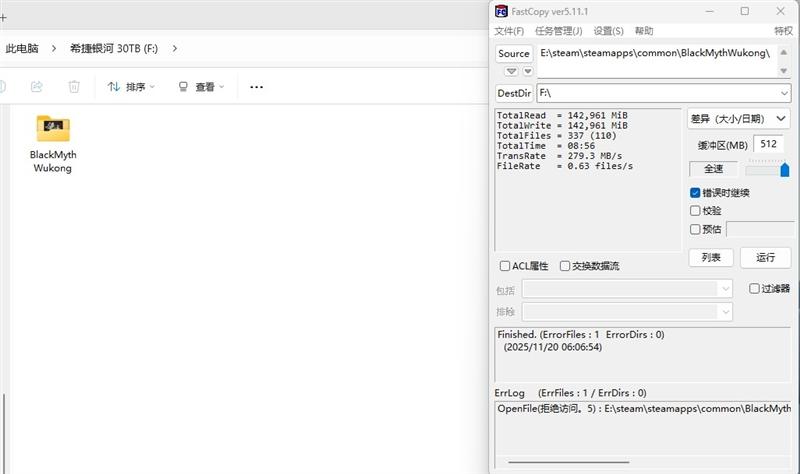800x474 pixels.
Task: Click the DestDir button in FastCopy
Action: pyautogui.click(x=514, y=93)
